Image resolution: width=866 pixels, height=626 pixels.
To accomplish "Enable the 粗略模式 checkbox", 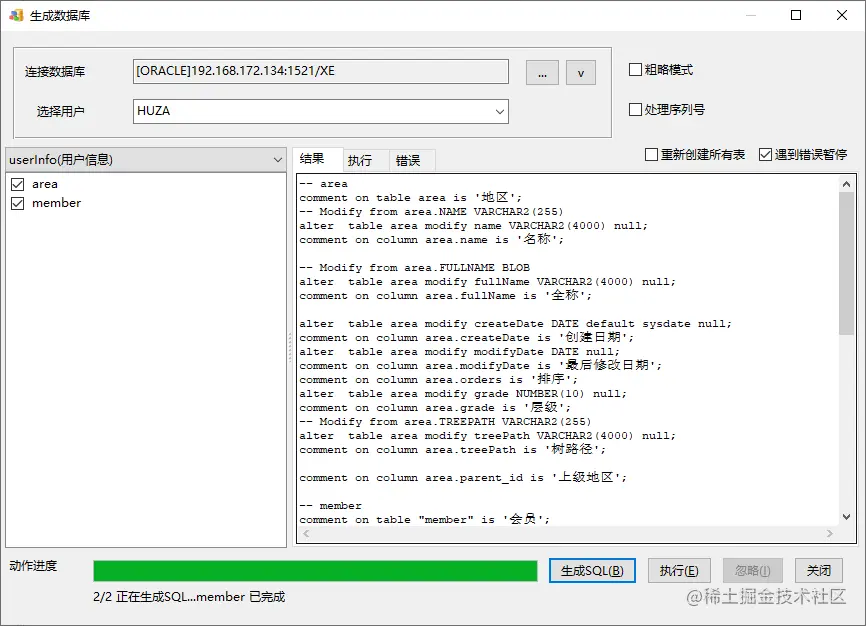I will click(x=635, y=70).
